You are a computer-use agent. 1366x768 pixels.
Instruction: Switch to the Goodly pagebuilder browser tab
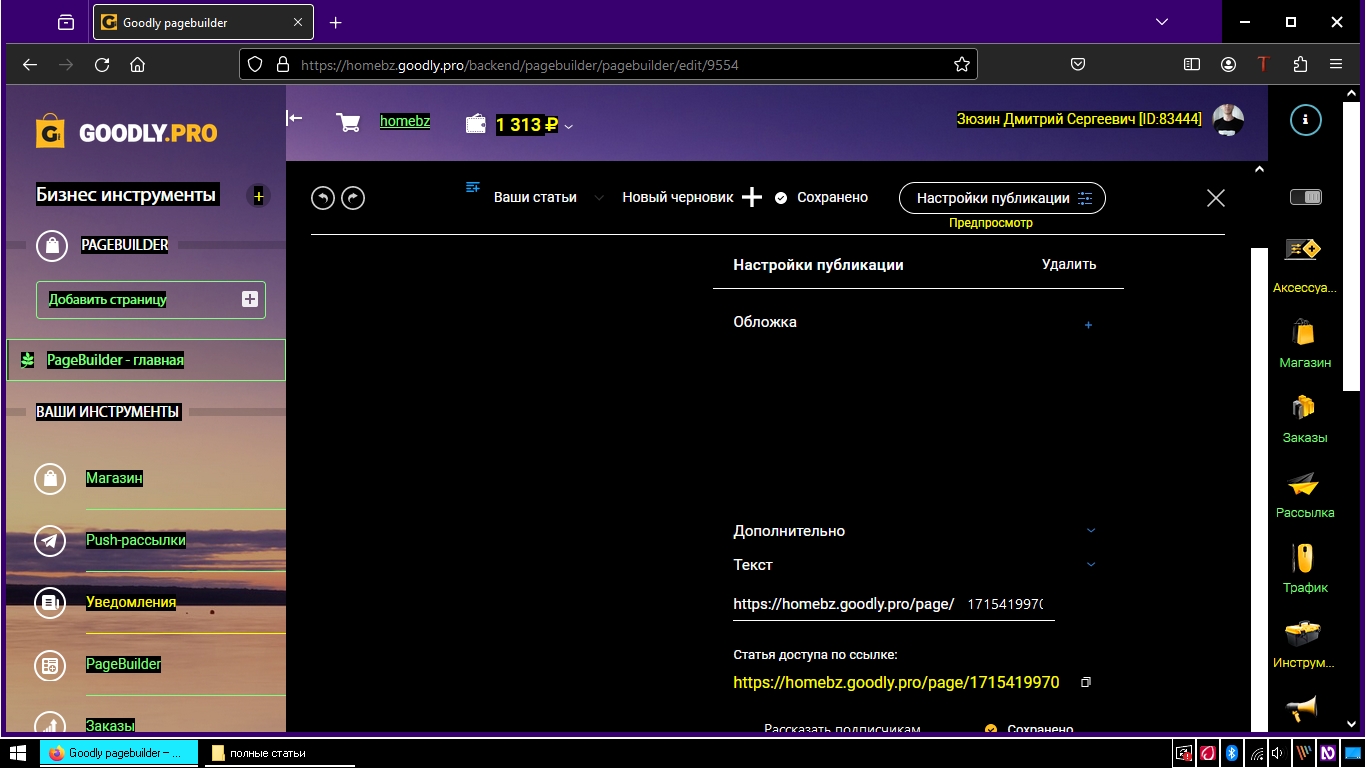point(204,22)
